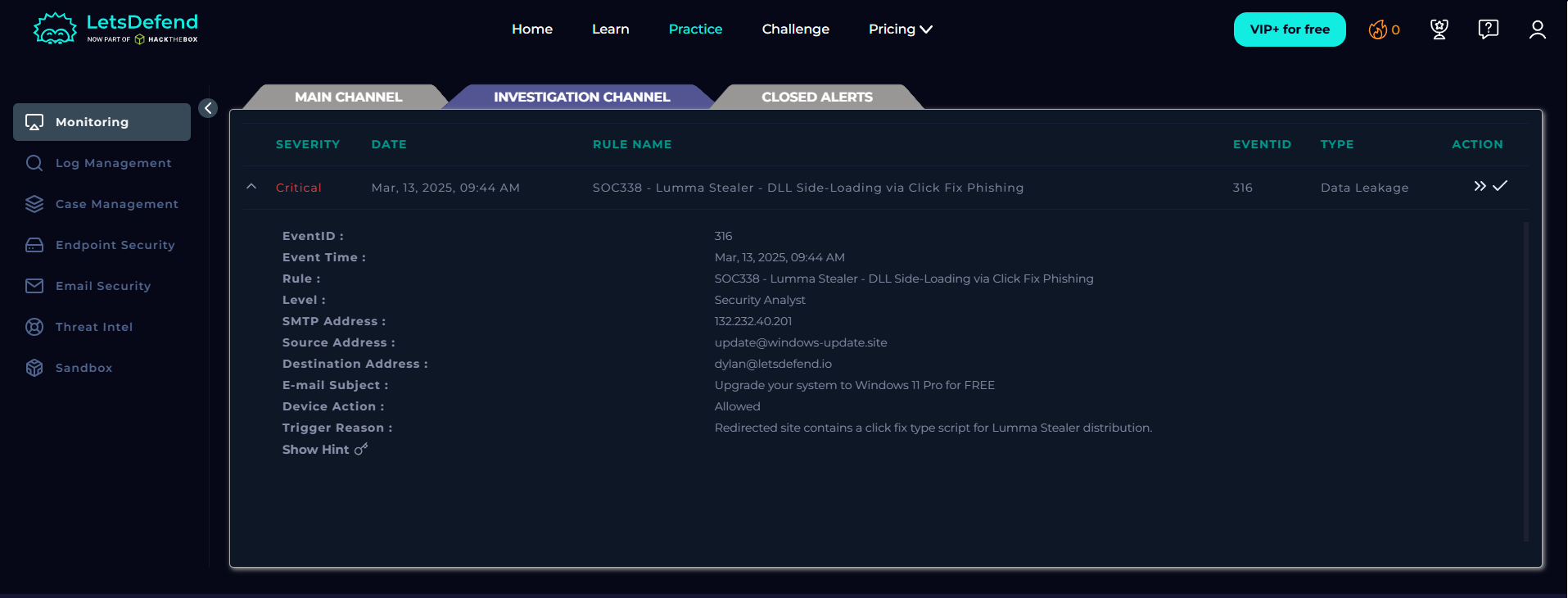Image resolution: width=1568 pixels, height=598 pixels.
Task: Click the destination address dylan@letsdefend.io
Action: (x=773, y=364)
